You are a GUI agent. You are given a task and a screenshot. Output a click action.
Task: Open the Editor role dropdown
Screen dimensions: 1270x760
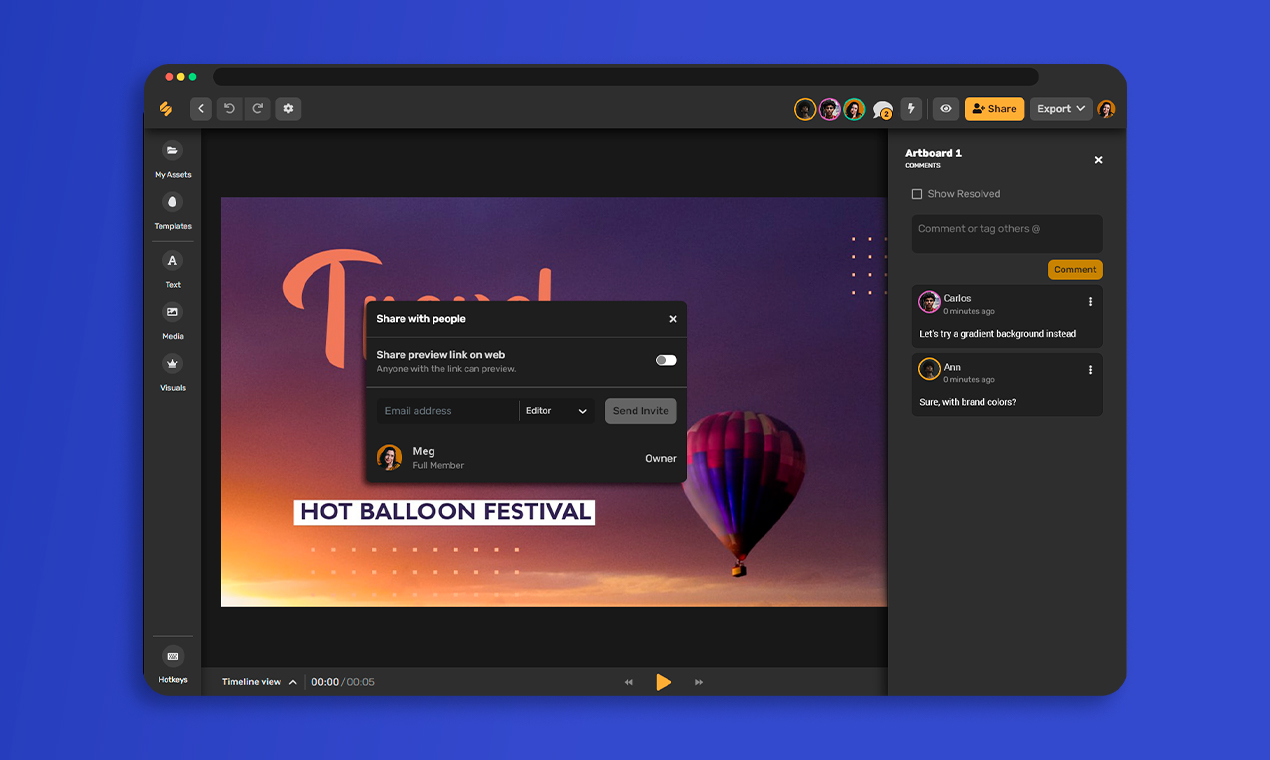[x=557, y=411]
